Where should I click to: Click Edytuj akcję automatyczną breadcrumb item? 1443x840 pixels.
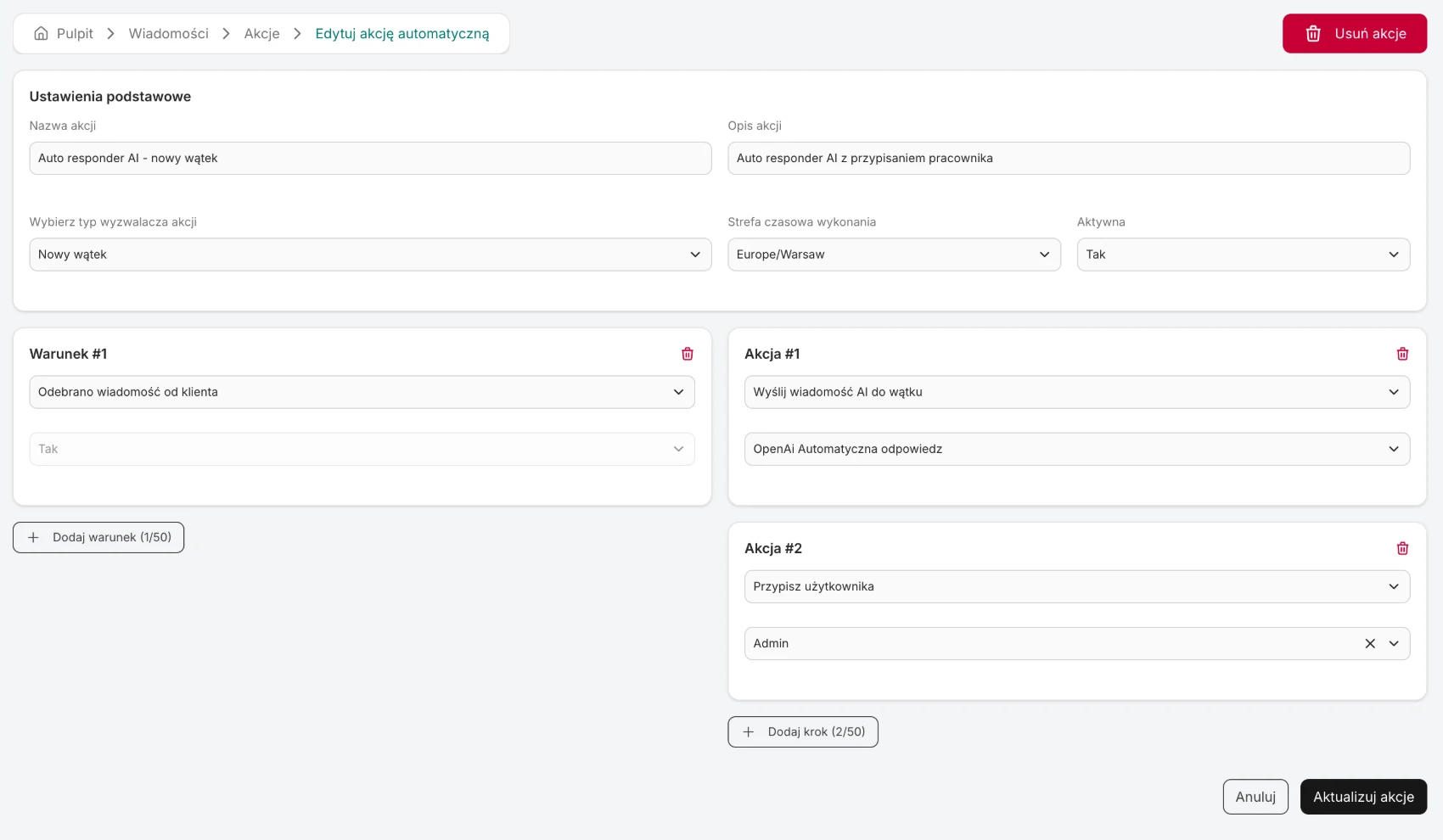[x=402, y=34]
